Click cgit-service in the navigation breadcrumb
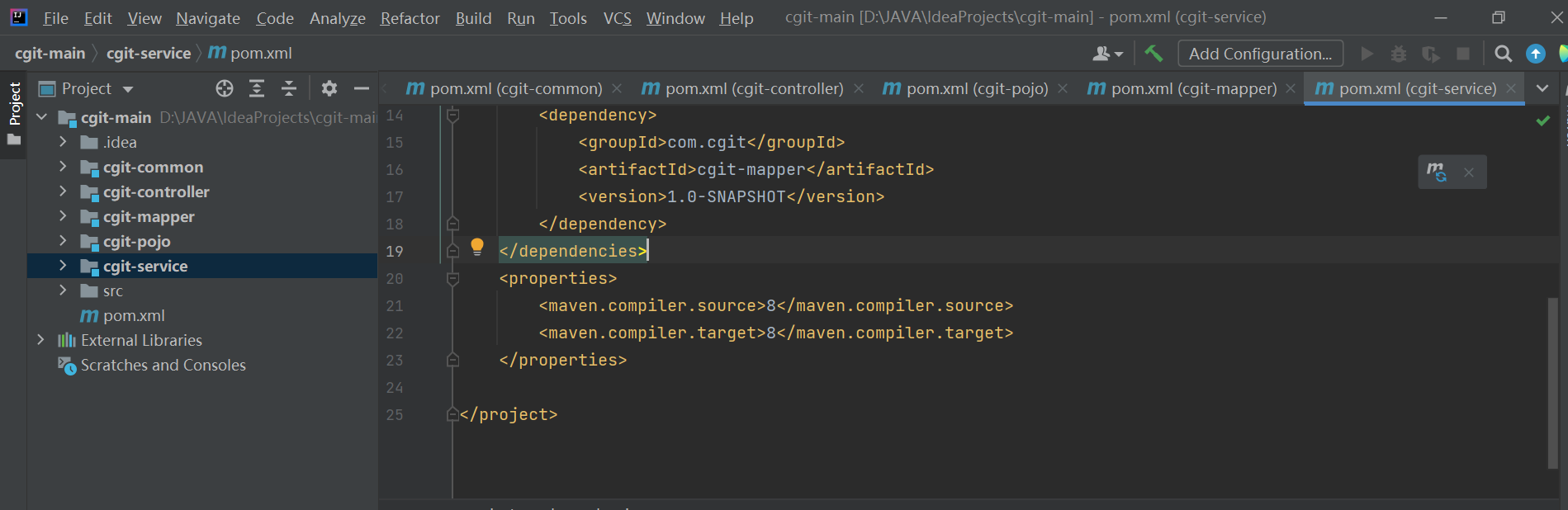1568x510 pixels. point(149,54)
